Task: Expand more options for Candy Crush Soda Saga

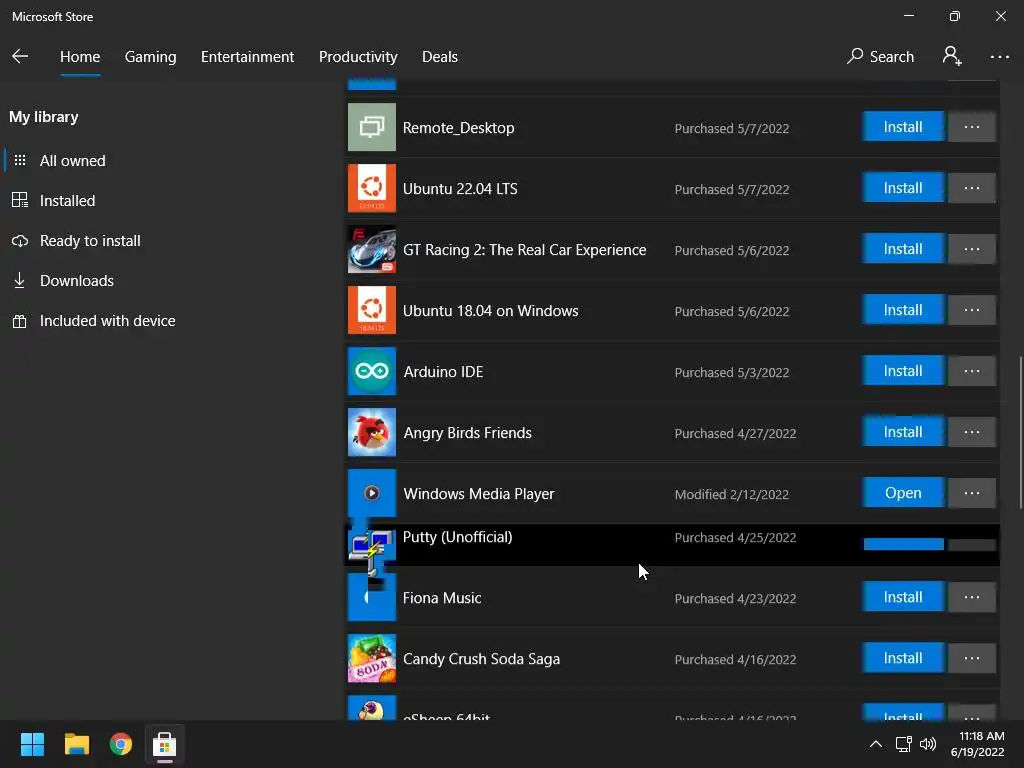Action: coord(972,658)
